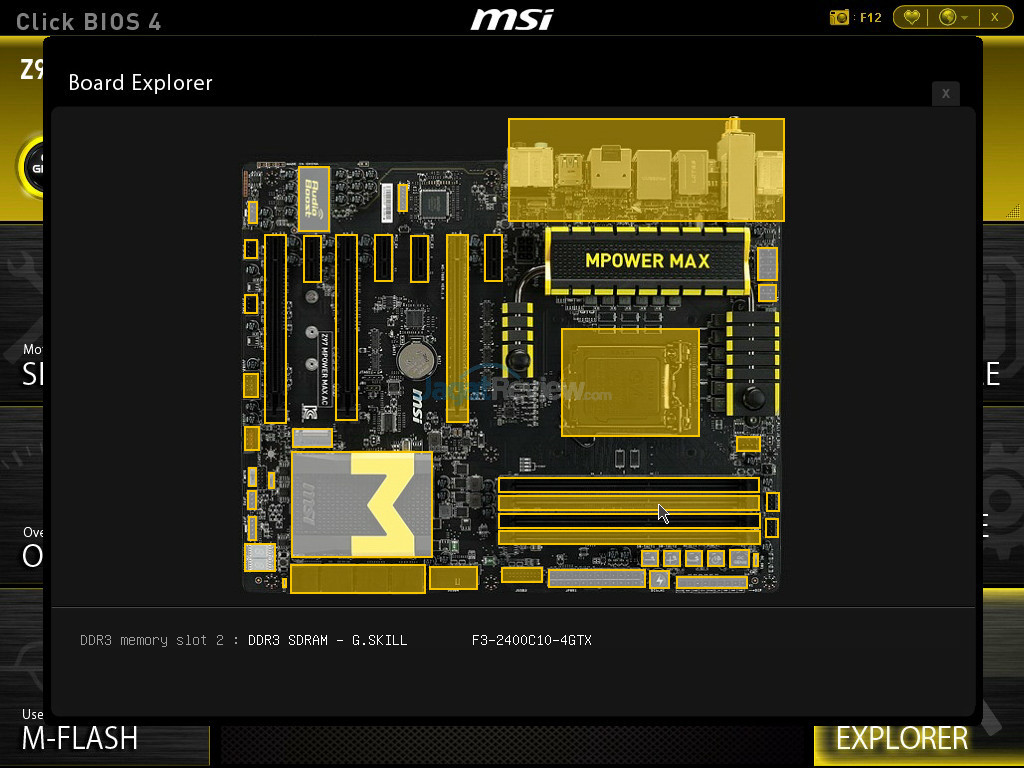
Task: Select the M.2 connector above chipset heatsink
Action: tap(312, 437)
